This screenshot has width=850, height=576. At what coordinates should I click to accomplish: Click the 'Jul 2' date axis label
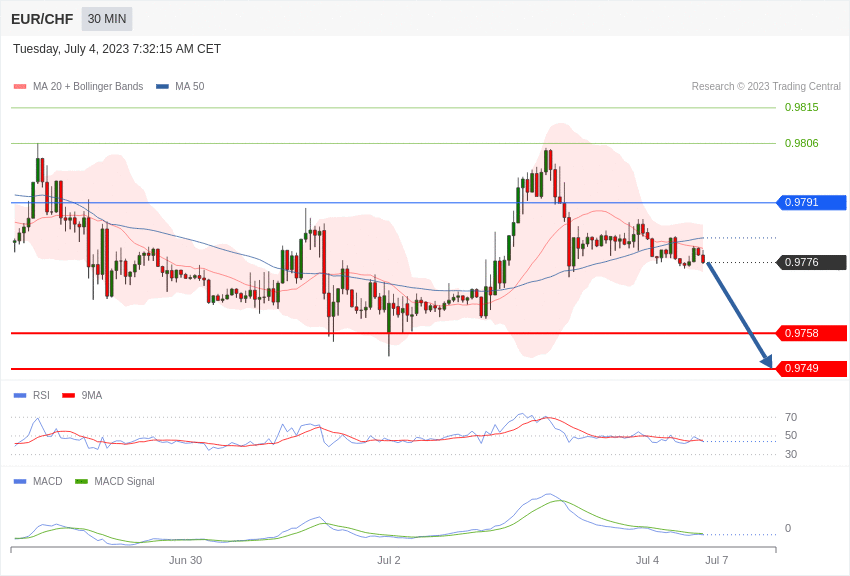click(389, 560)
